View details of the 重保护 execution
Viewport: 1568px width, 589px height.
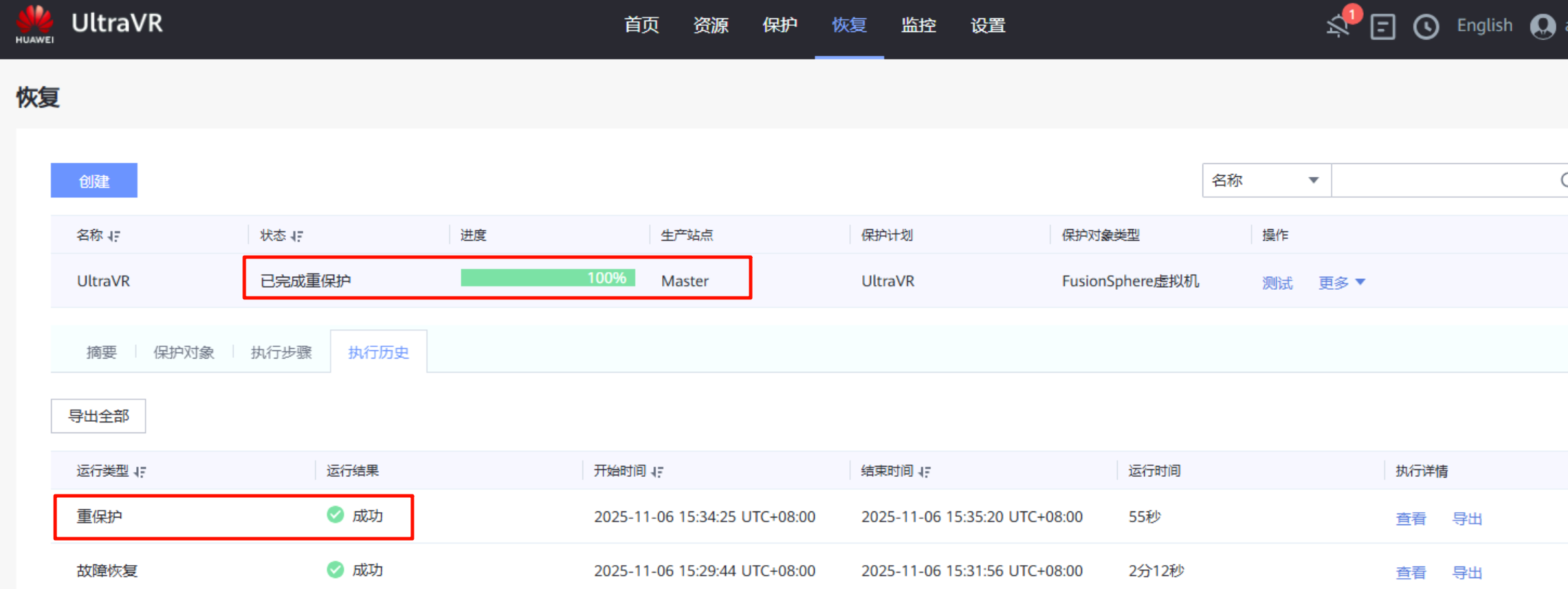click(x=1410, y=518)
